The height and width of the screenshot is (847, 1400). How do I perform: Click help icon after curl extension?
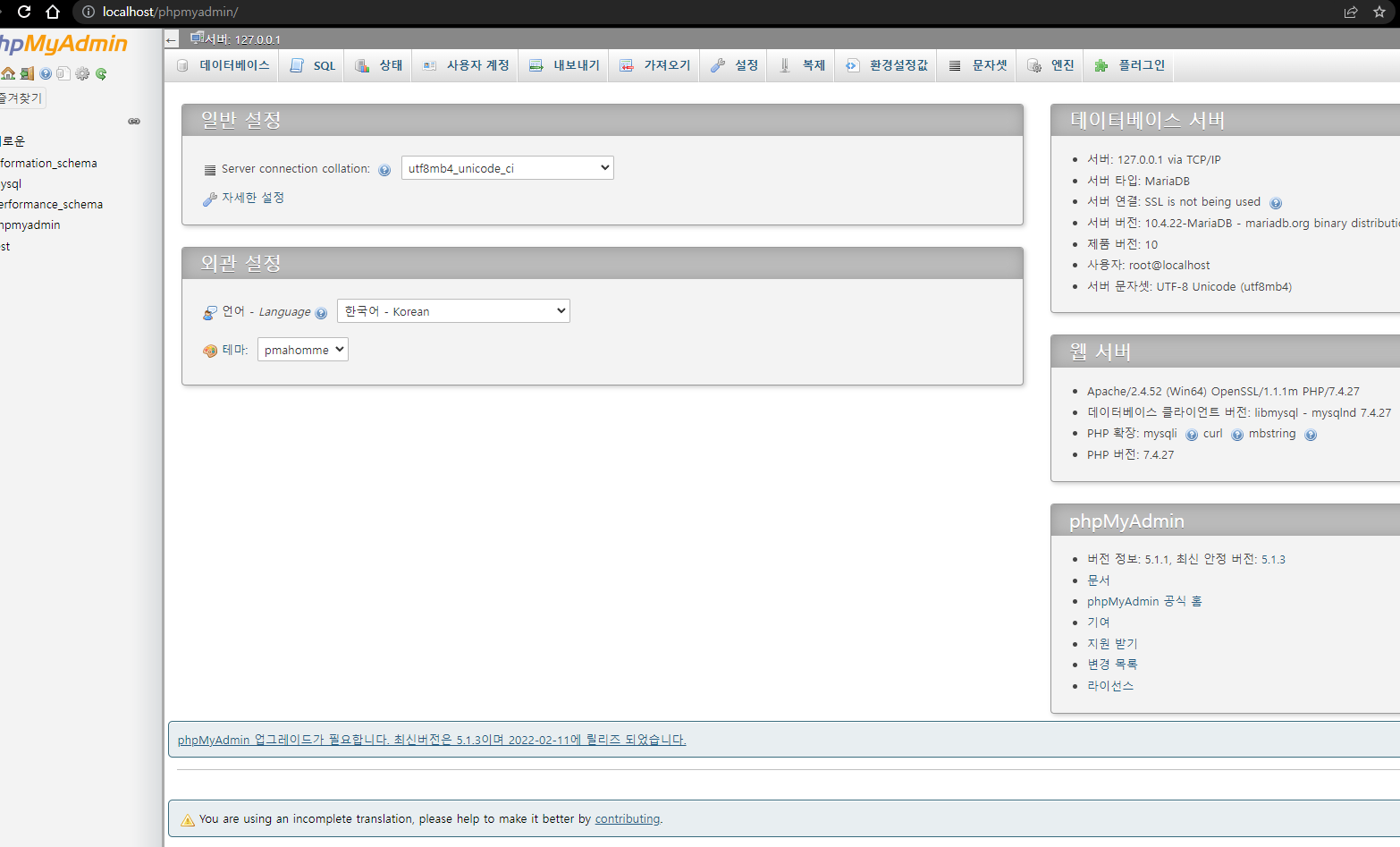click(x=1237, y=435)
